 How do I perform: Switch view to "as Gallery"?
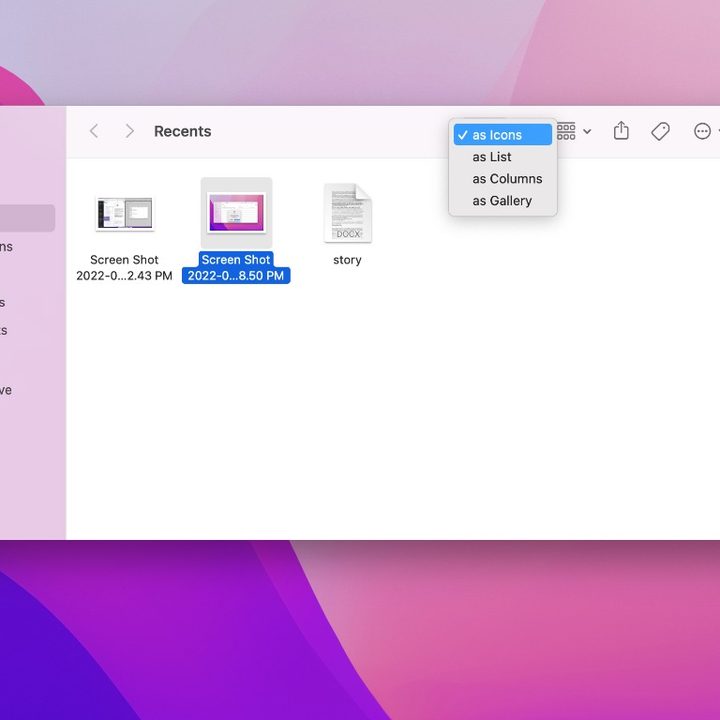502,201
